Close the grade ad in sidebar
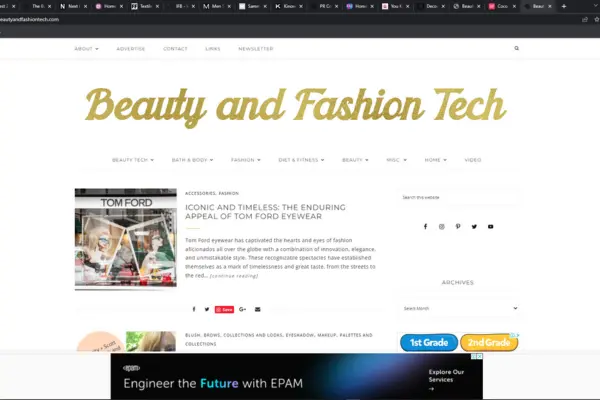 (x=517, y=335)
